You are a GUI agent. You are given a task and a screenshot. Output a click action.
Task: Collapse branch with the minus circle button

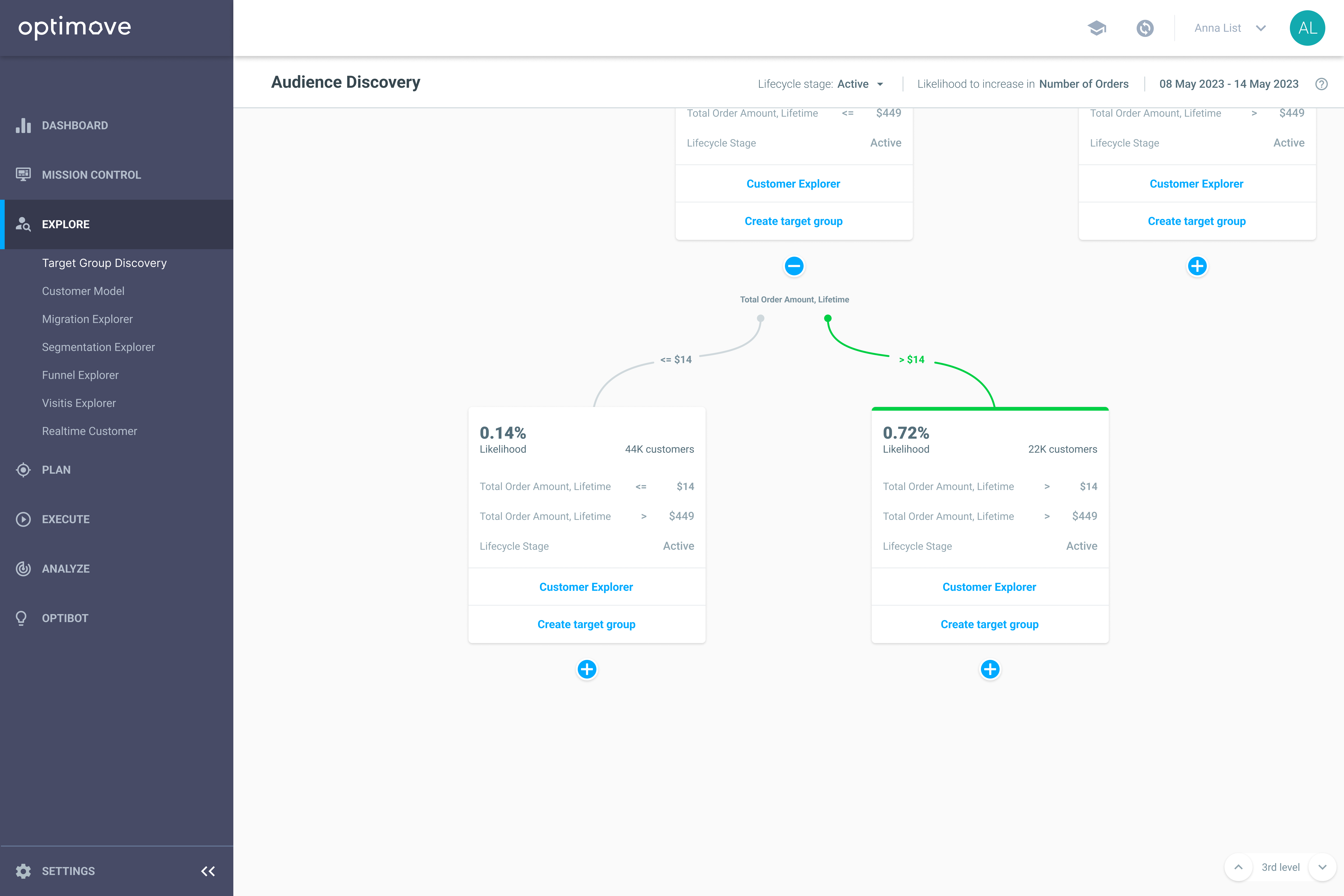coord(794,266)
